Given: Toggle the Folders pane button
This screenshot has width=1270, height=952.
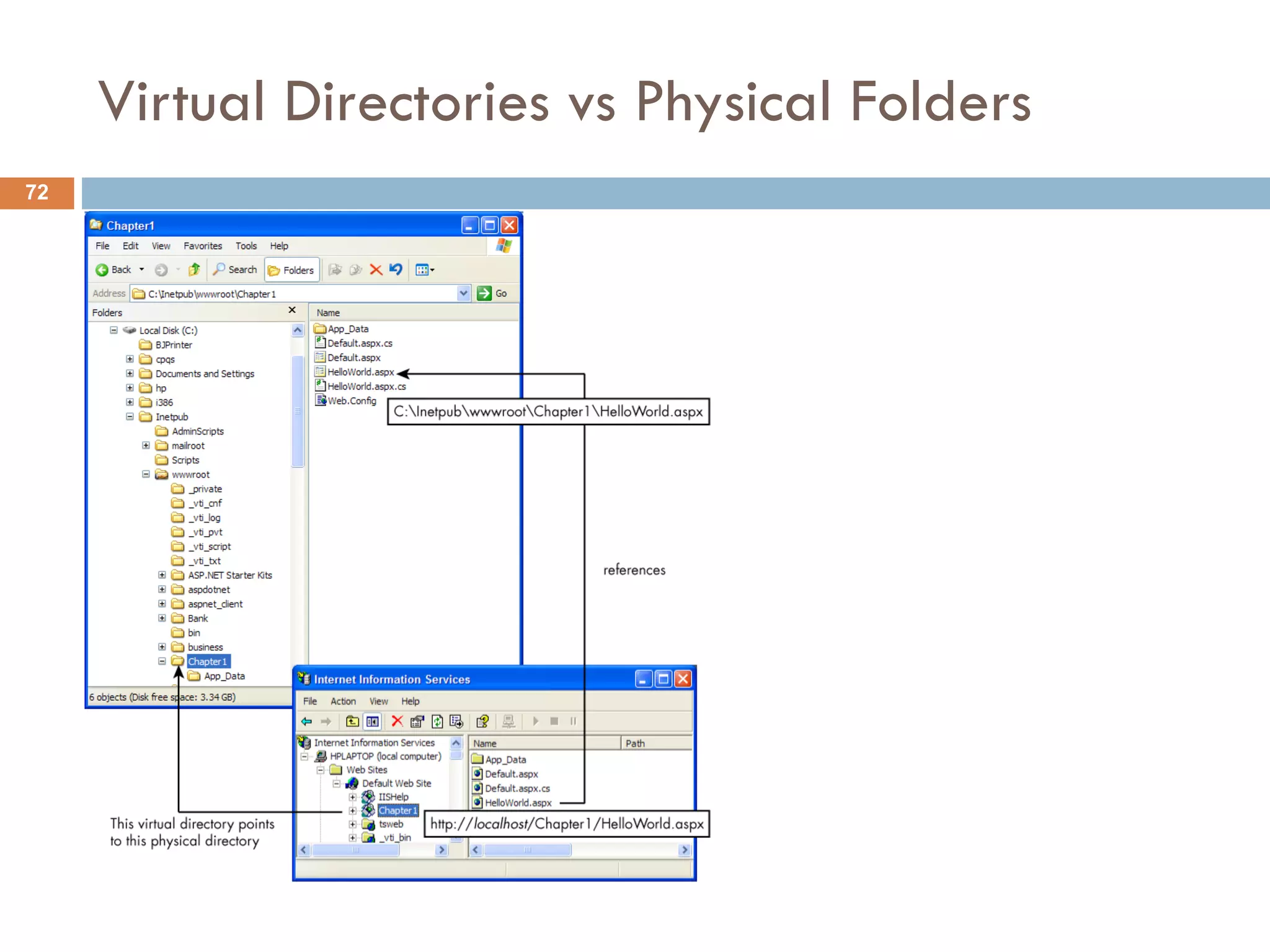Looking at the screenshot, I should 291,270.
